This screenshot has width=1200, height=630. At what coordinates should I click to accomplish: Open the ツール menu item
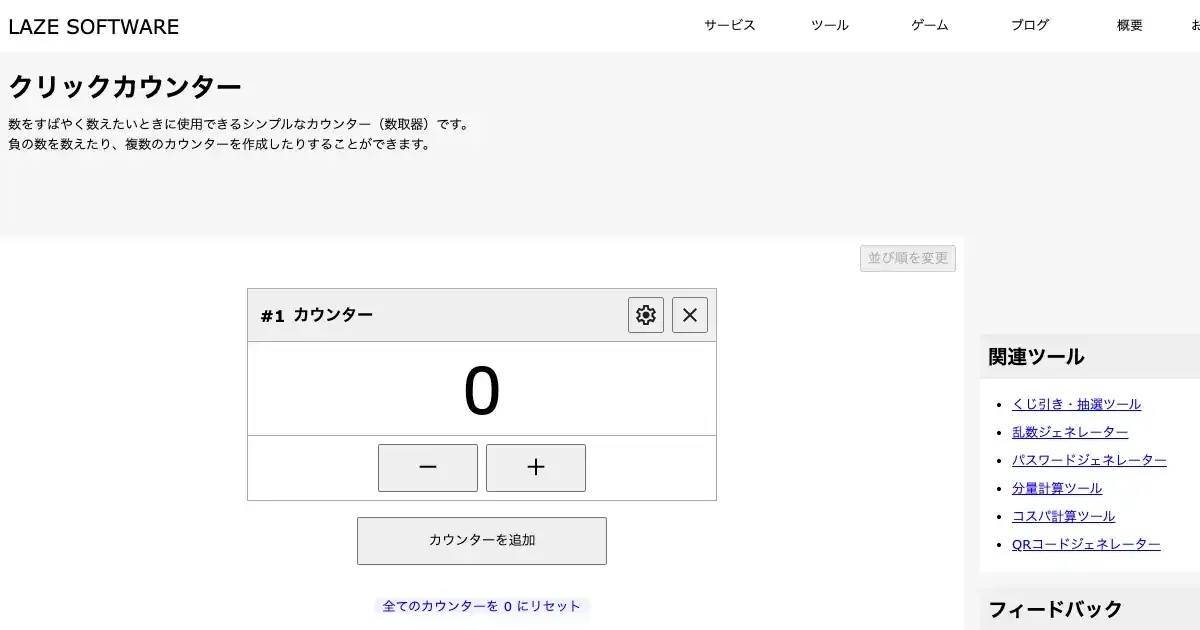point(830,26)
